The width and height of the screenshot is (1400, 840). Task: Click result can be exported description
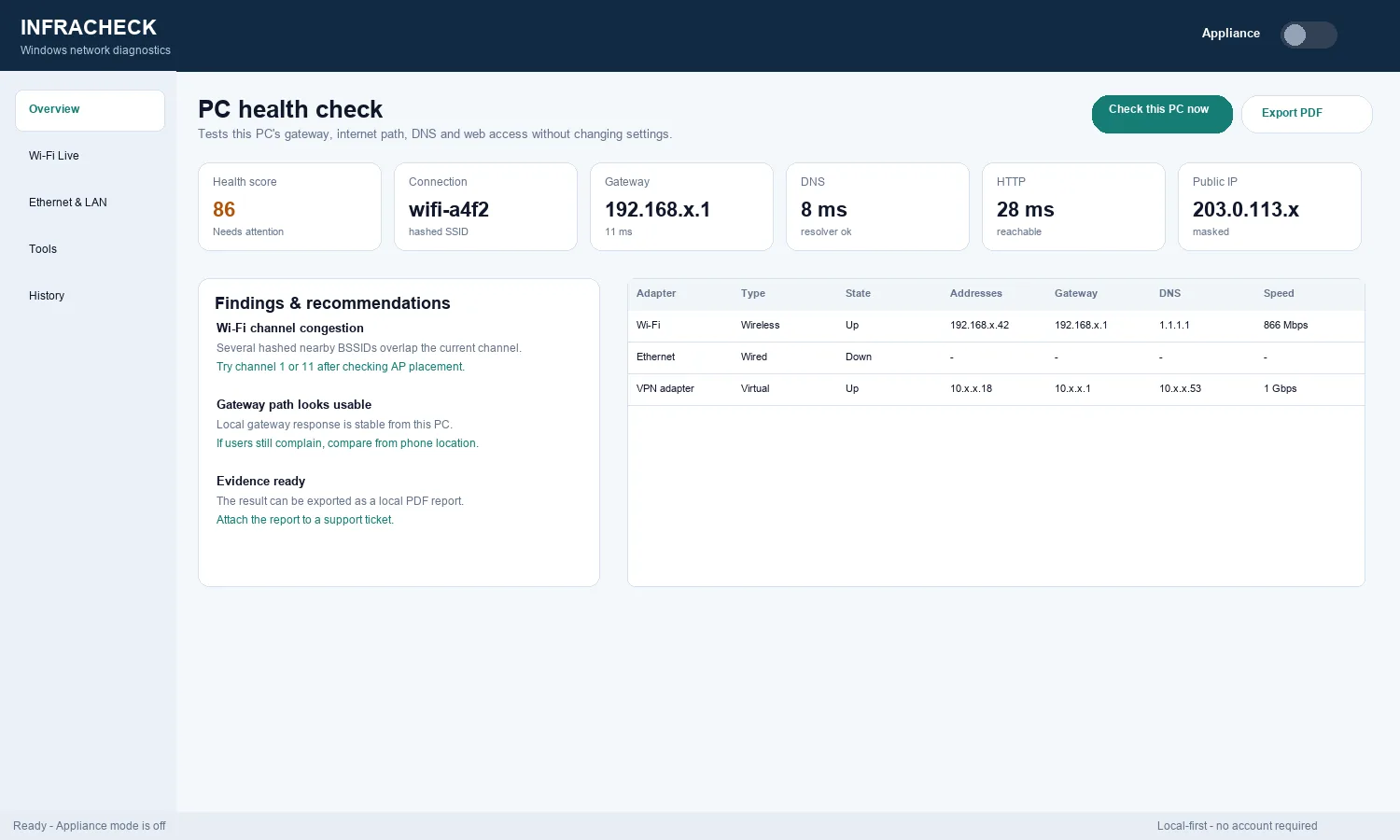coord(340,501)
